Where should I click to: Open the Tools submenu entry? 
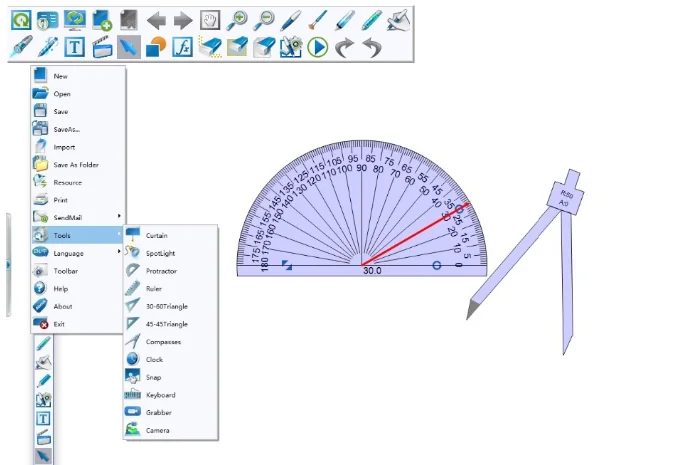click(x=78, y=235)
